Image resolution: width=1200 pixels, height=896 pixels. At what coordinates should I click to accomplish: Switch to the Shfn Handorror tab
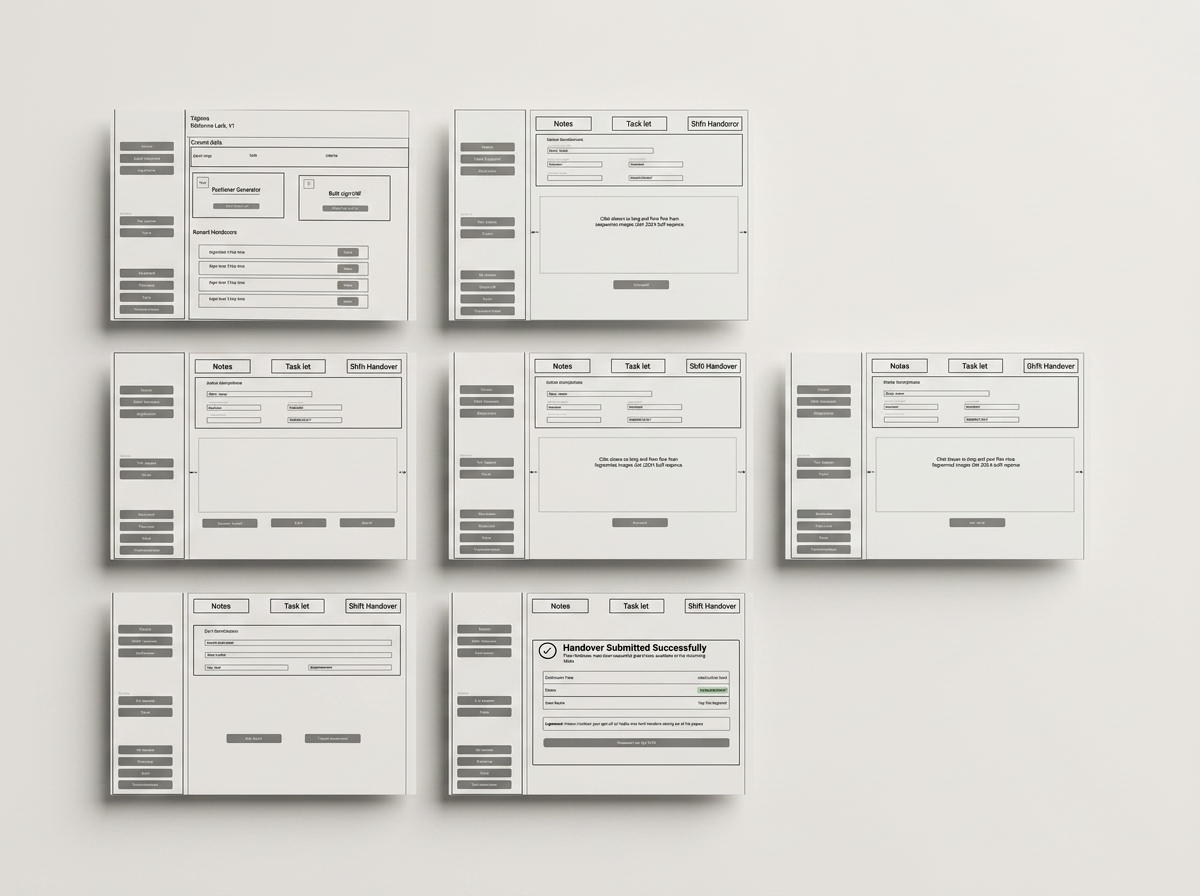[x=715, y=124]
